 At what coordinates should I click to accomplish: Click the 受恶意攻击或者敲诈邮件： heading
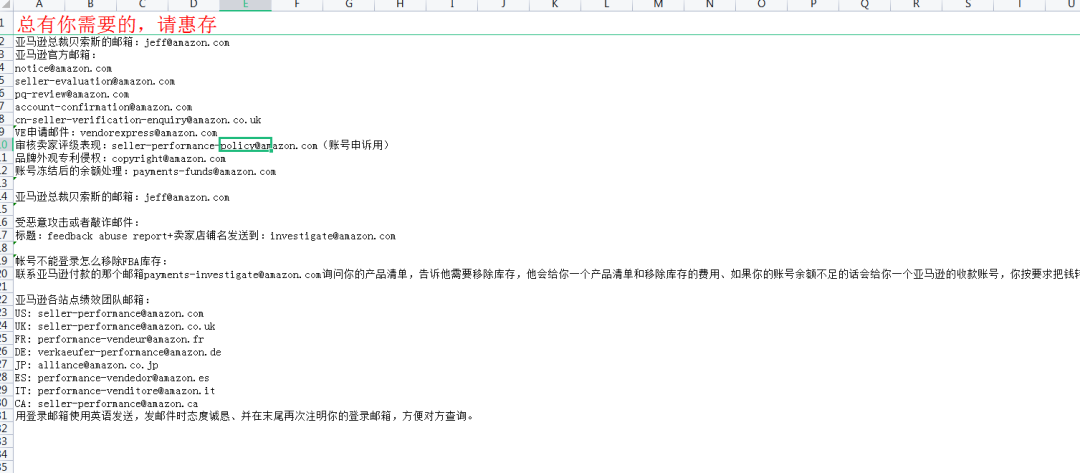[78, 223]
